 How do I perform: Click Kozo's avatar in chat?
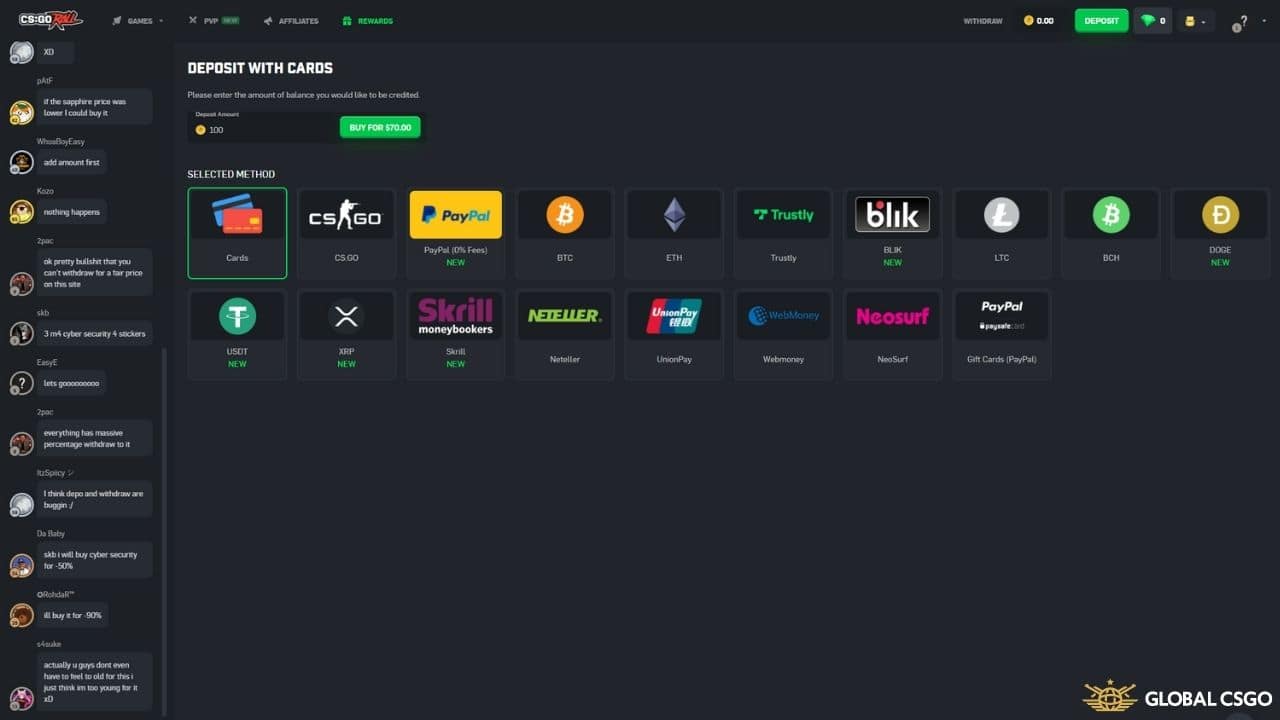click(21, 212)
